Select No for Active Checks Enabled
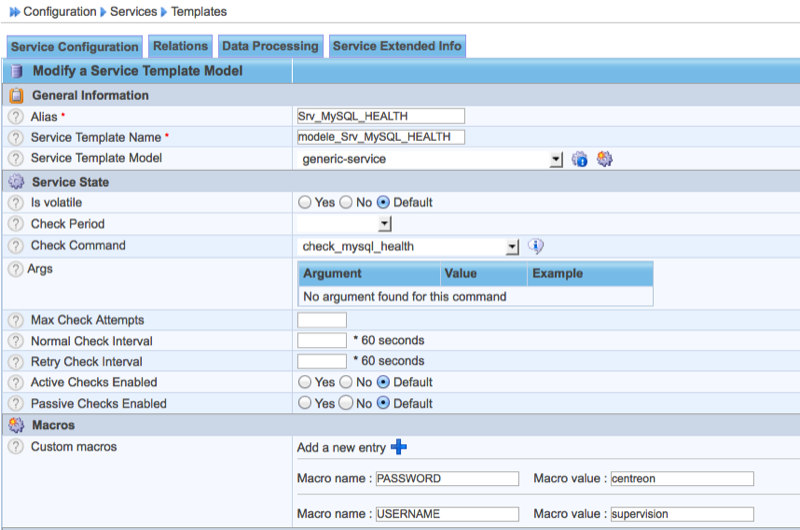The width and height of the screenshot is (800, 530). (347, 383)
